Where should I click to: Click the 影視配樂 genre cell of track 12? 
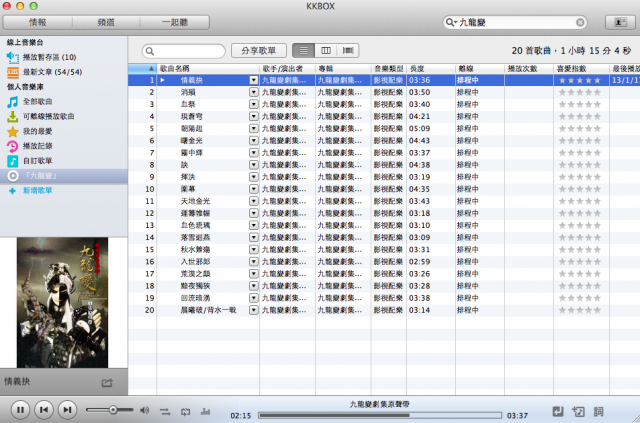pyautogui.click(x=388, y=214)
